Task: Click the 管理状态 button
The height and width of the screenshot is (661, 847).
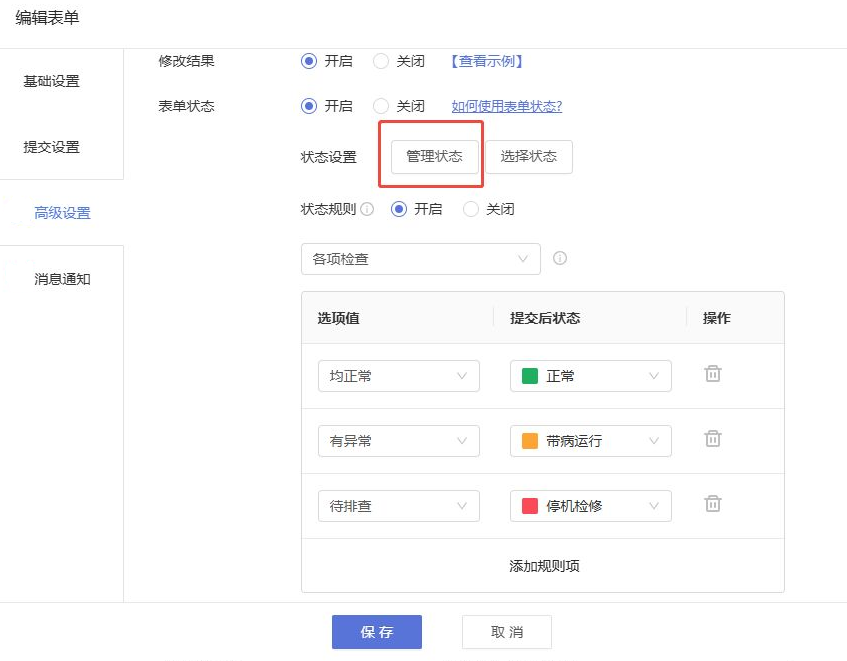Action: tap(435, 157)
